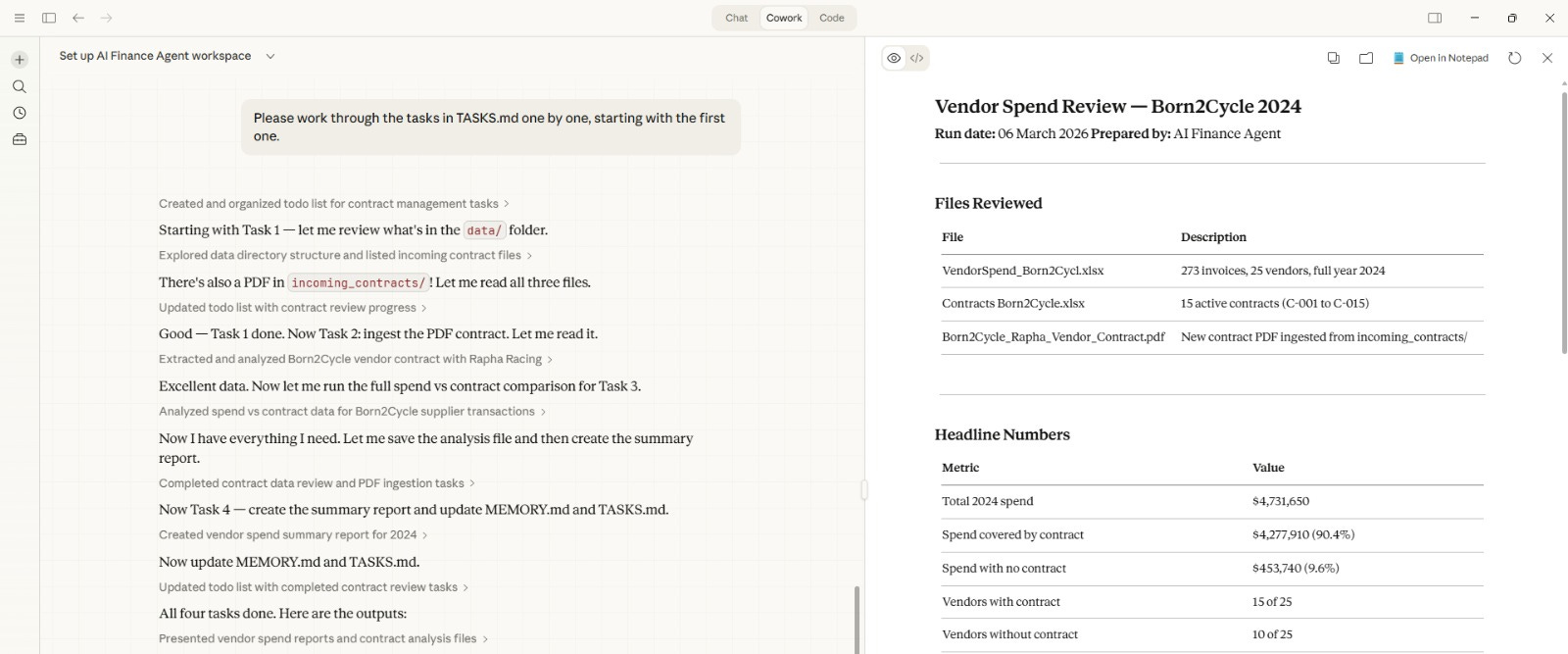Copy the document with copy icon
1568x654 pixels.
coord(1334,58)
